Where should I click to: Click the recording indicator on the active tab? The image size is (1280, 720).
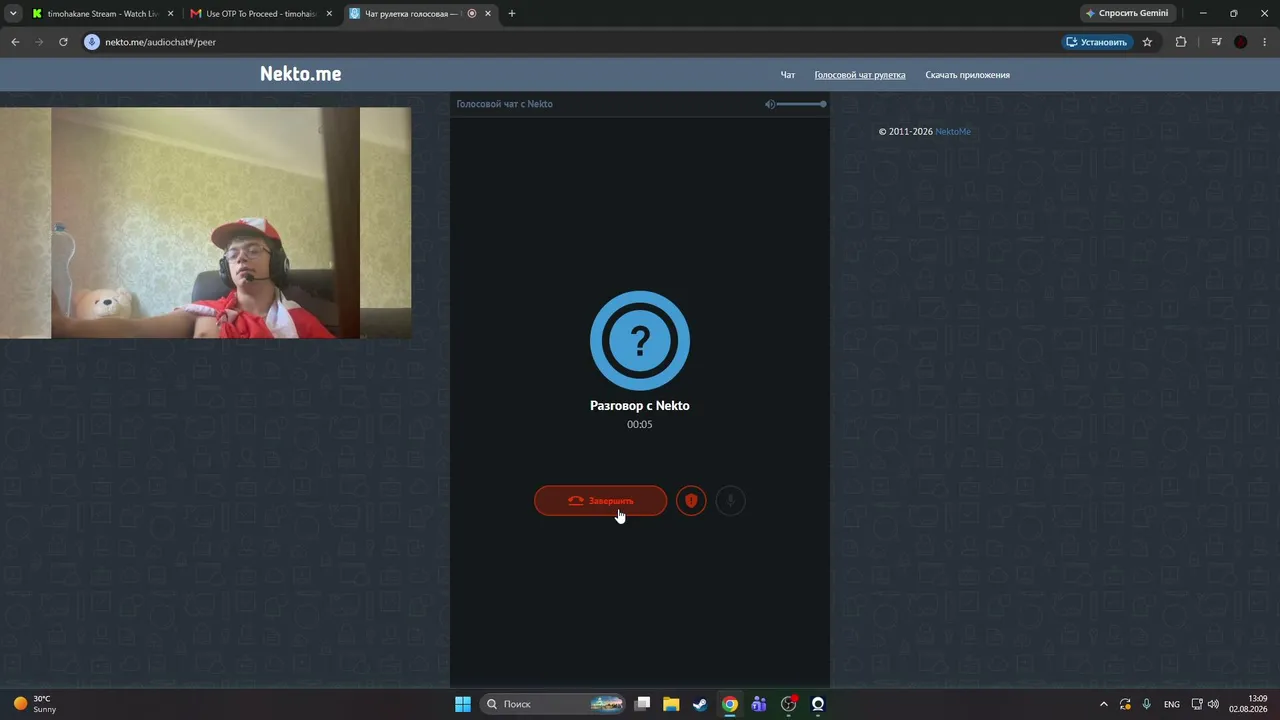click(472, 14)
